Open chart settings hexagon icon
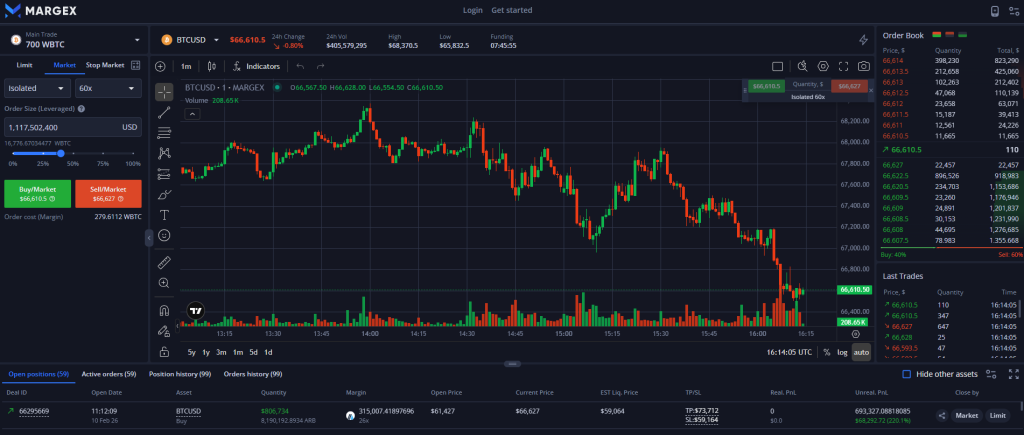Image resolution: width=1024 pixels, height=435 pixels. click(823, 66)
